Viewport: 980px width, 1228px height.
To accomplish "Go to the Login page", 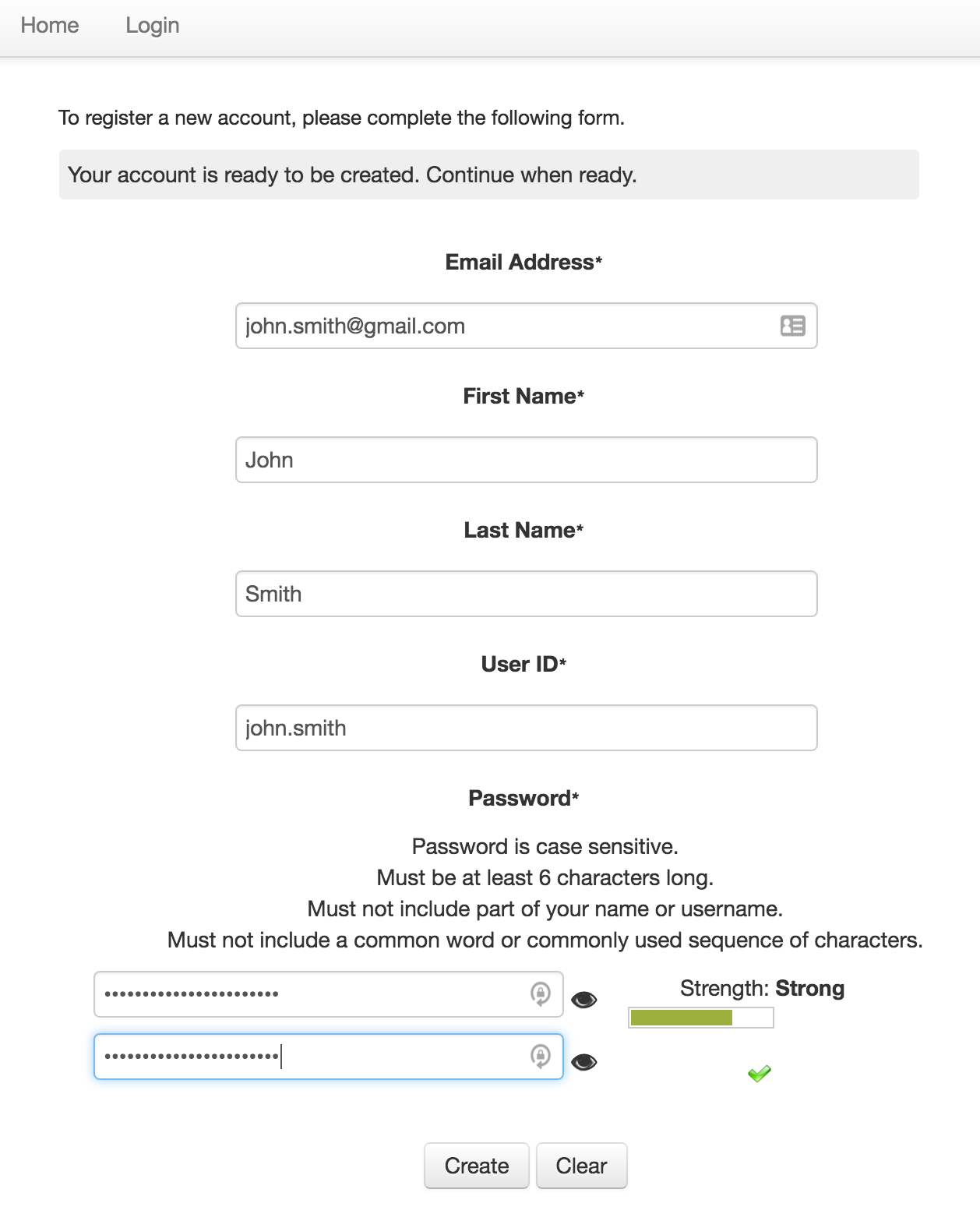I will [x=153, y=26].
